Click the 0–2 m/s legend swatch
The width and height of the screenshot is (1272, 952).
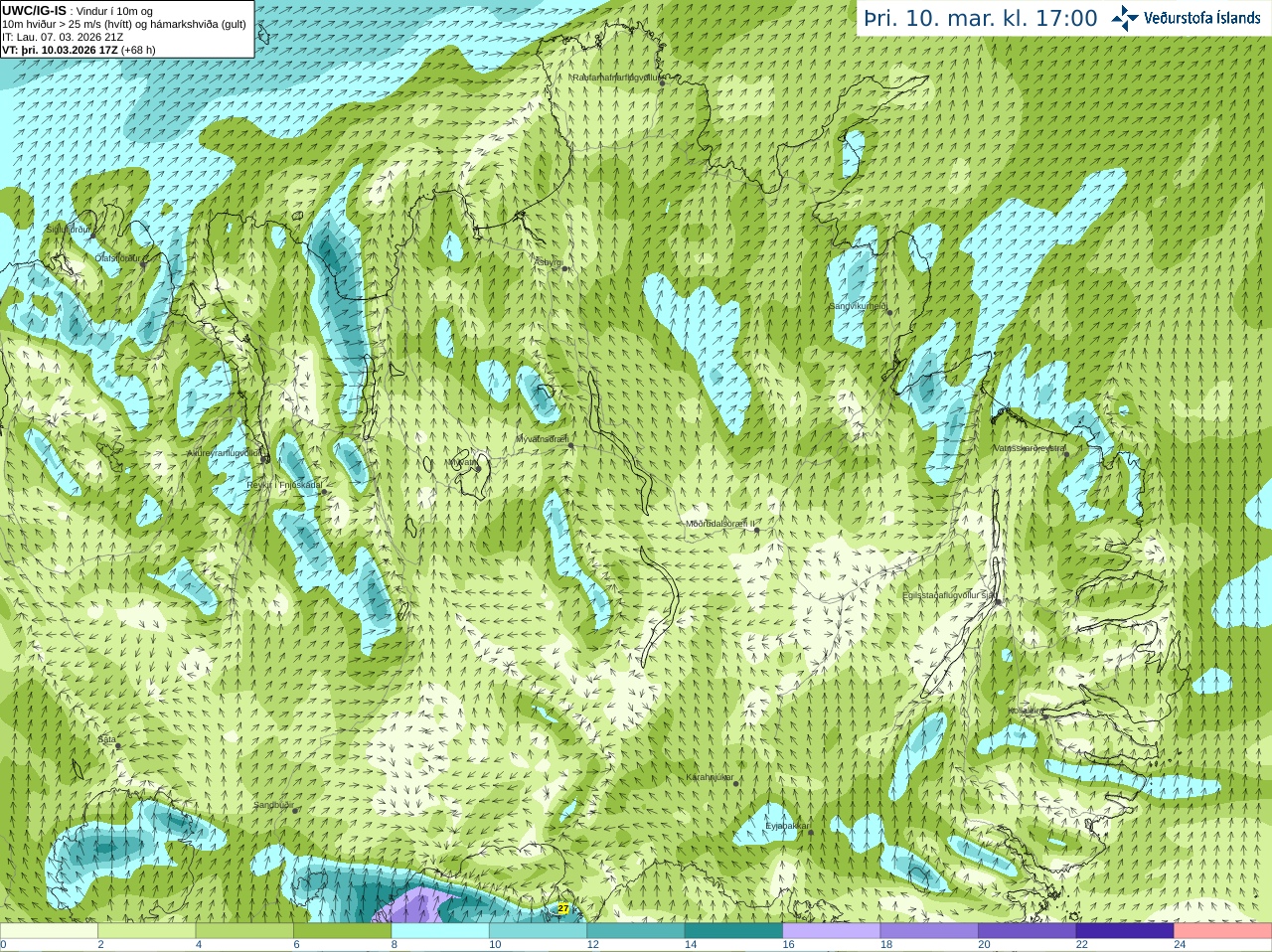tap(49, 931)
